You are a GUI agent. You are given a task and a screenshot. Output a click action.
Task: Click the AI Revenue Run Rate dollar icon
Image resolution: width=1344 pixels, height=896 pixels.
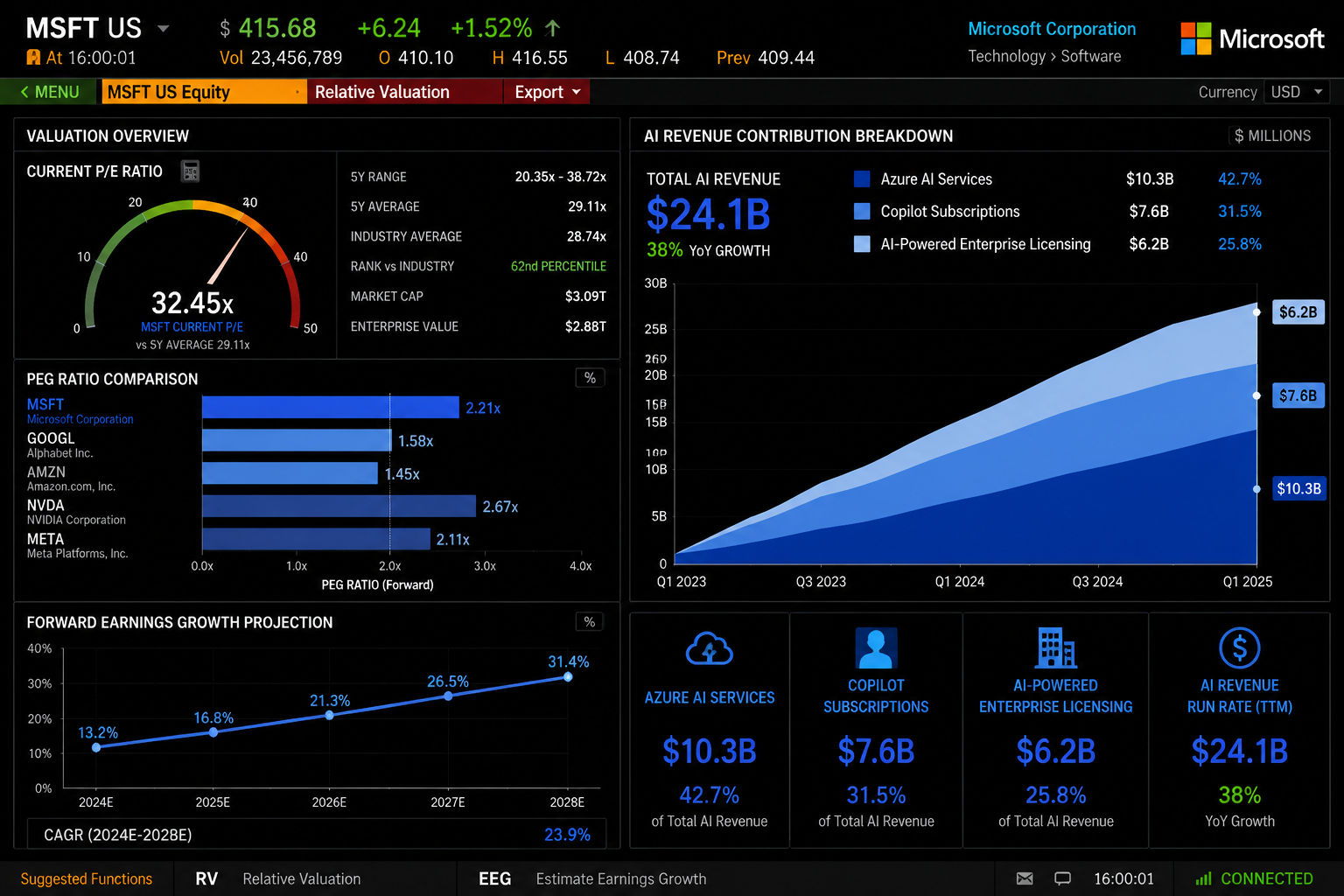pos(1240,648)
